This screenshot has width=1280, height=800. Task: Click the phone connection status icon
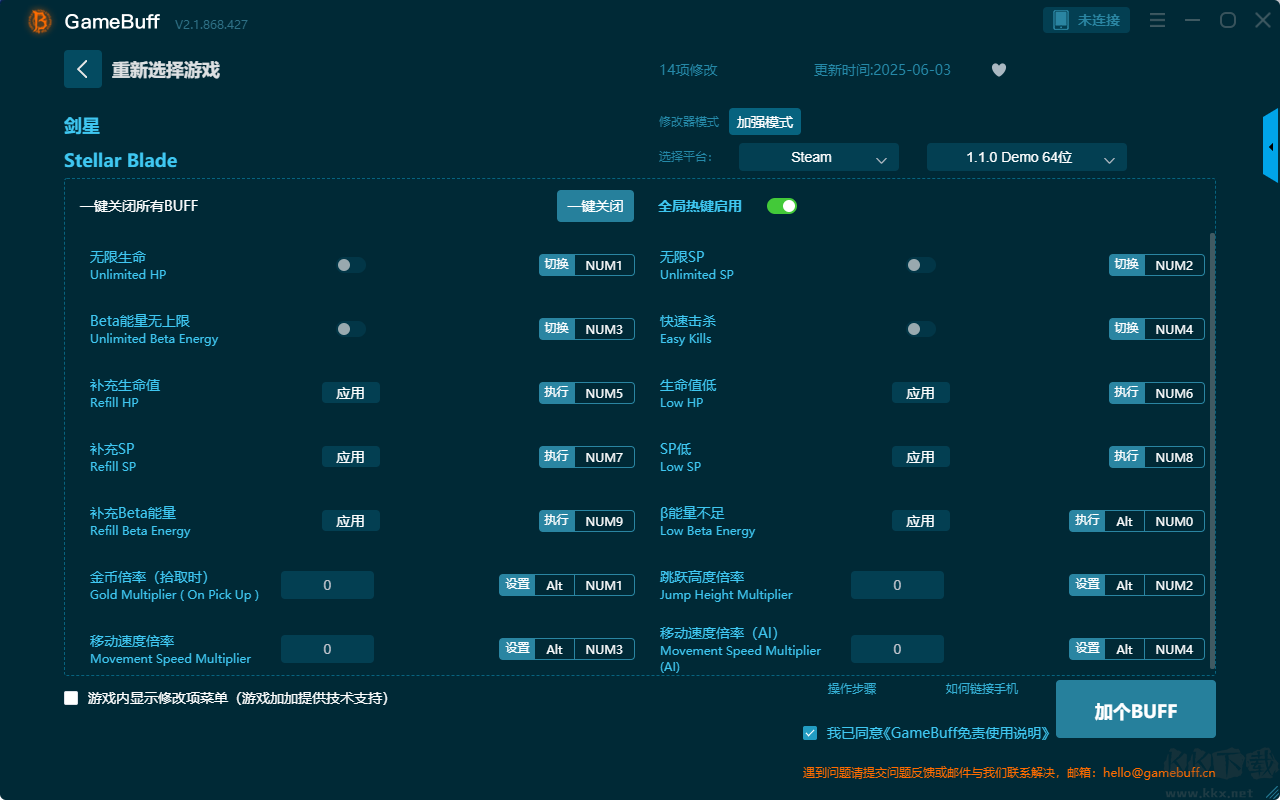click(1061, 20)
